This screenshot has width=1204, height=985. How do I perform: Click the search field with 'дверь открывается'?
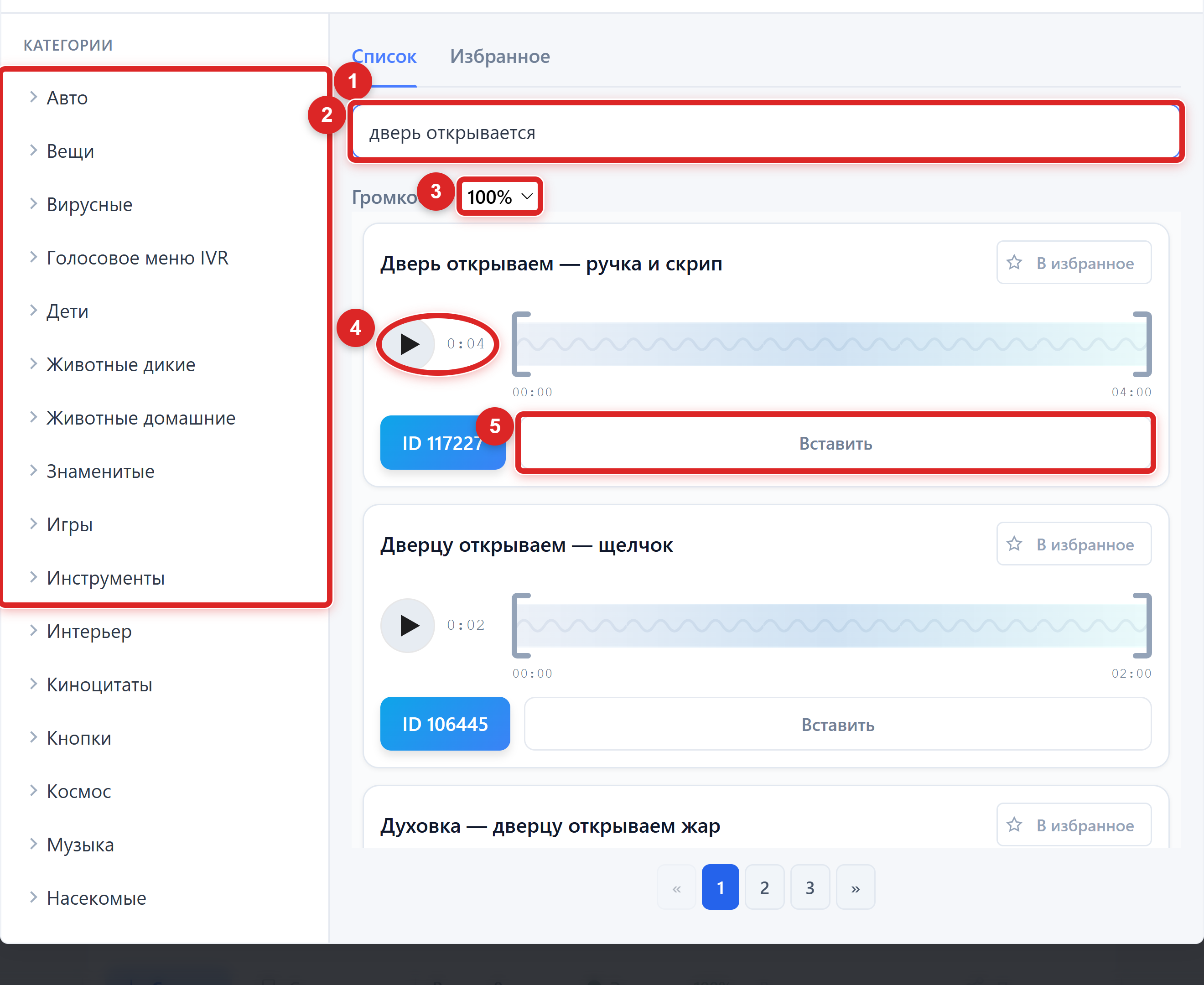766,132
